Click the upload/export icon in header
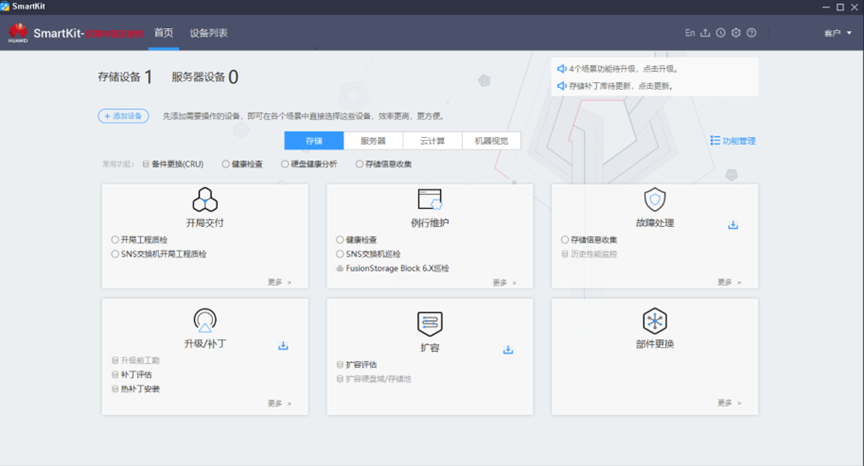 (705, 33)
